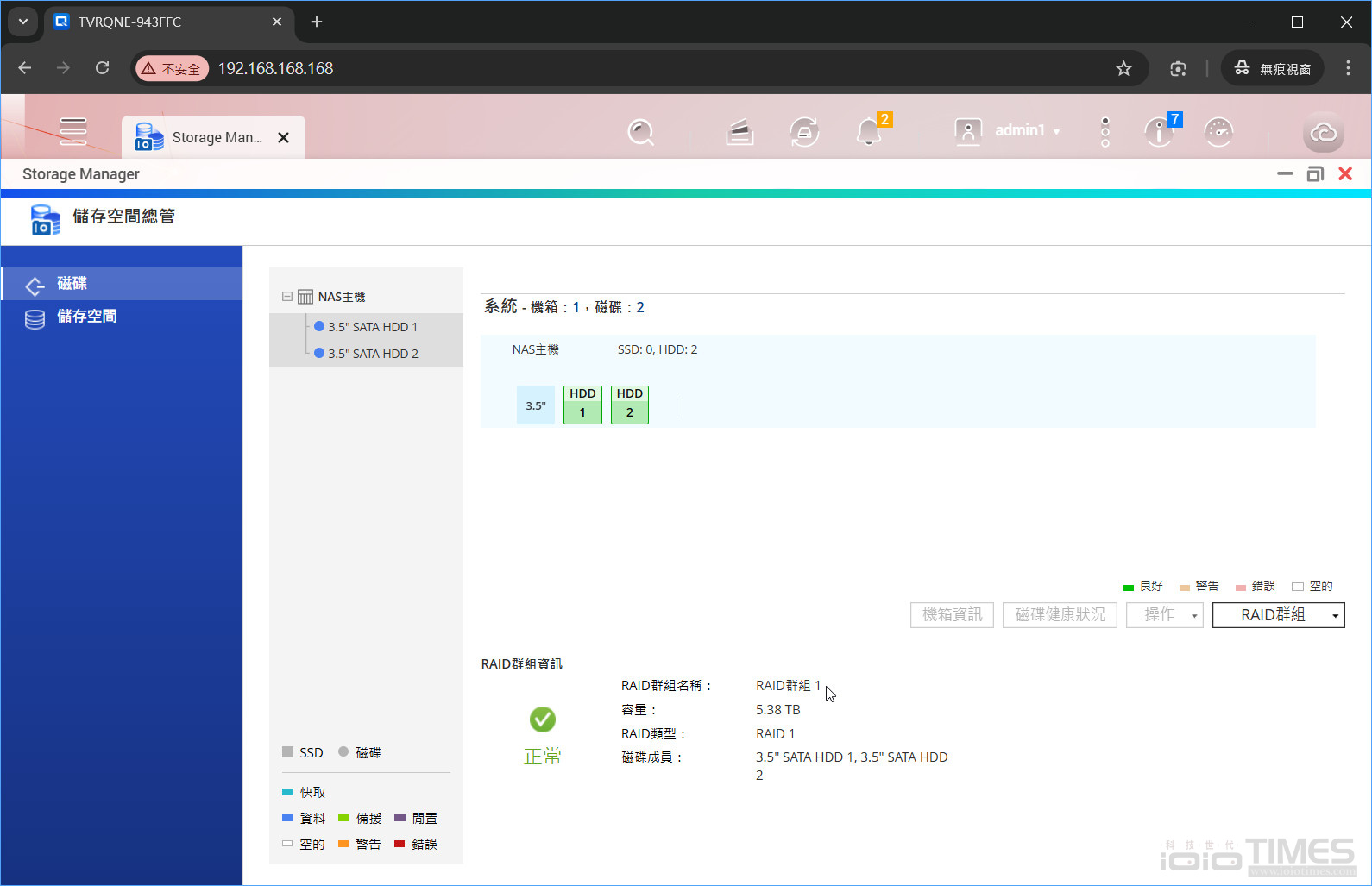Select the 磁碟 sidebar item
This screenshot has height=886, width=1372.
[x=122, y=283]
